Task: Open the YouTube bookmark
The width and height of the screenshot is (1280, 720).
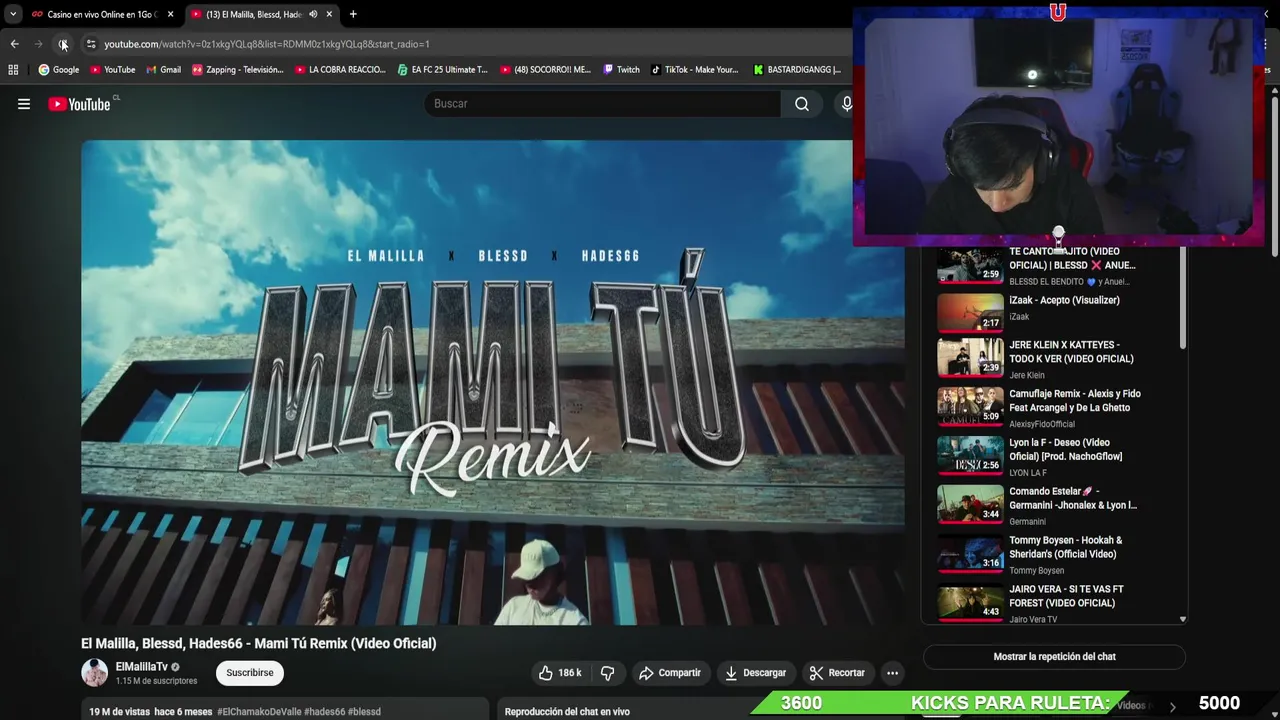Action: click(112, 70)
